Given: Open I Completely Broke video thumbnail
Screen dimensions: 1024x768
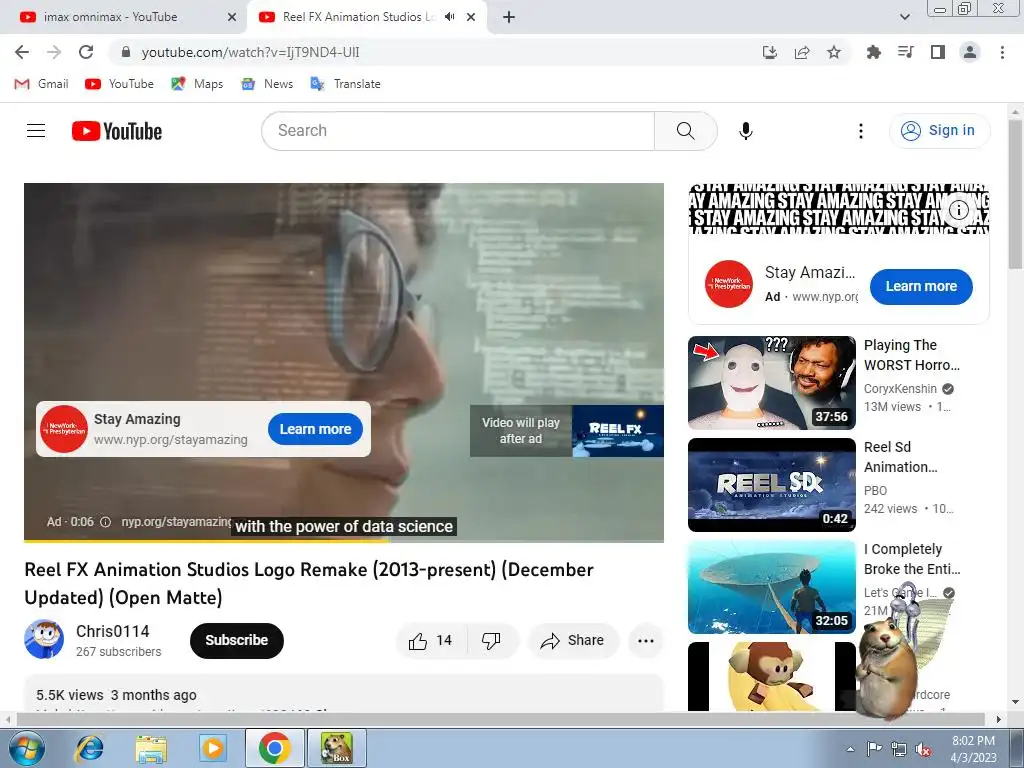Looking at the screenshot, I should point(772,586).
